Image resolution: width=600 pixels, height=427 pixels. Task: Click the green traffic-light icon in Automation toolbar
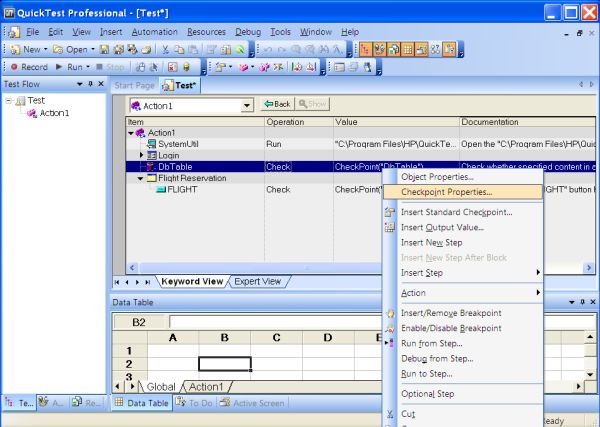pos(186,67)
